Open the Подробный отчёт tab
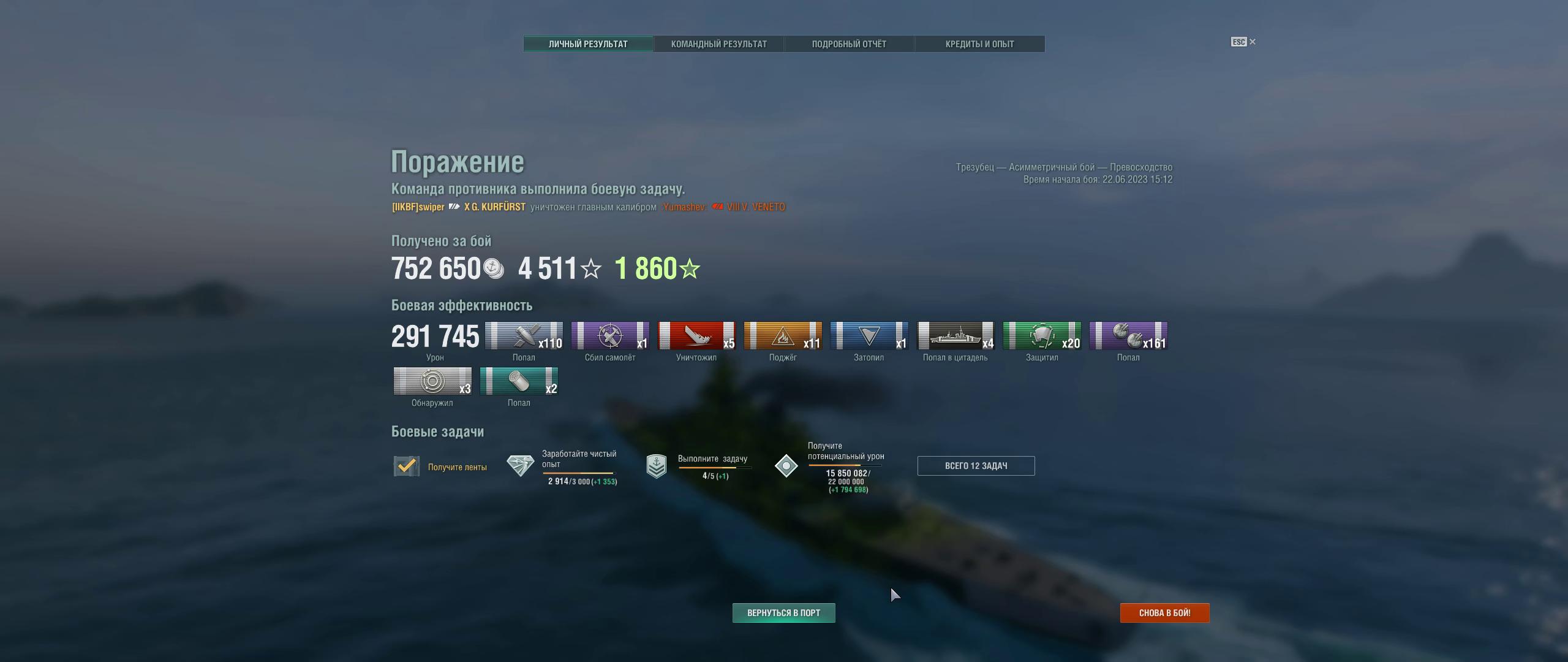 (x=850, y=44)
